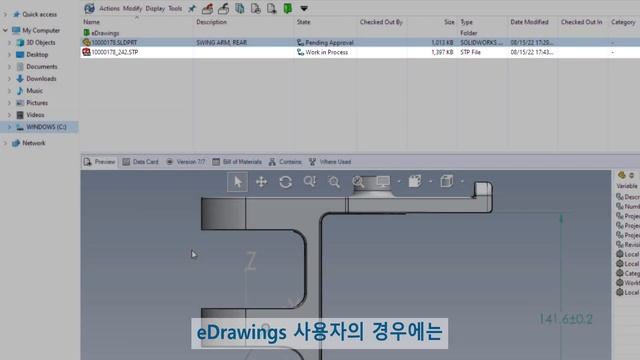Select Music in the sidebar
The height and width of the screenshot is (360, 640).
coord(29,91)
